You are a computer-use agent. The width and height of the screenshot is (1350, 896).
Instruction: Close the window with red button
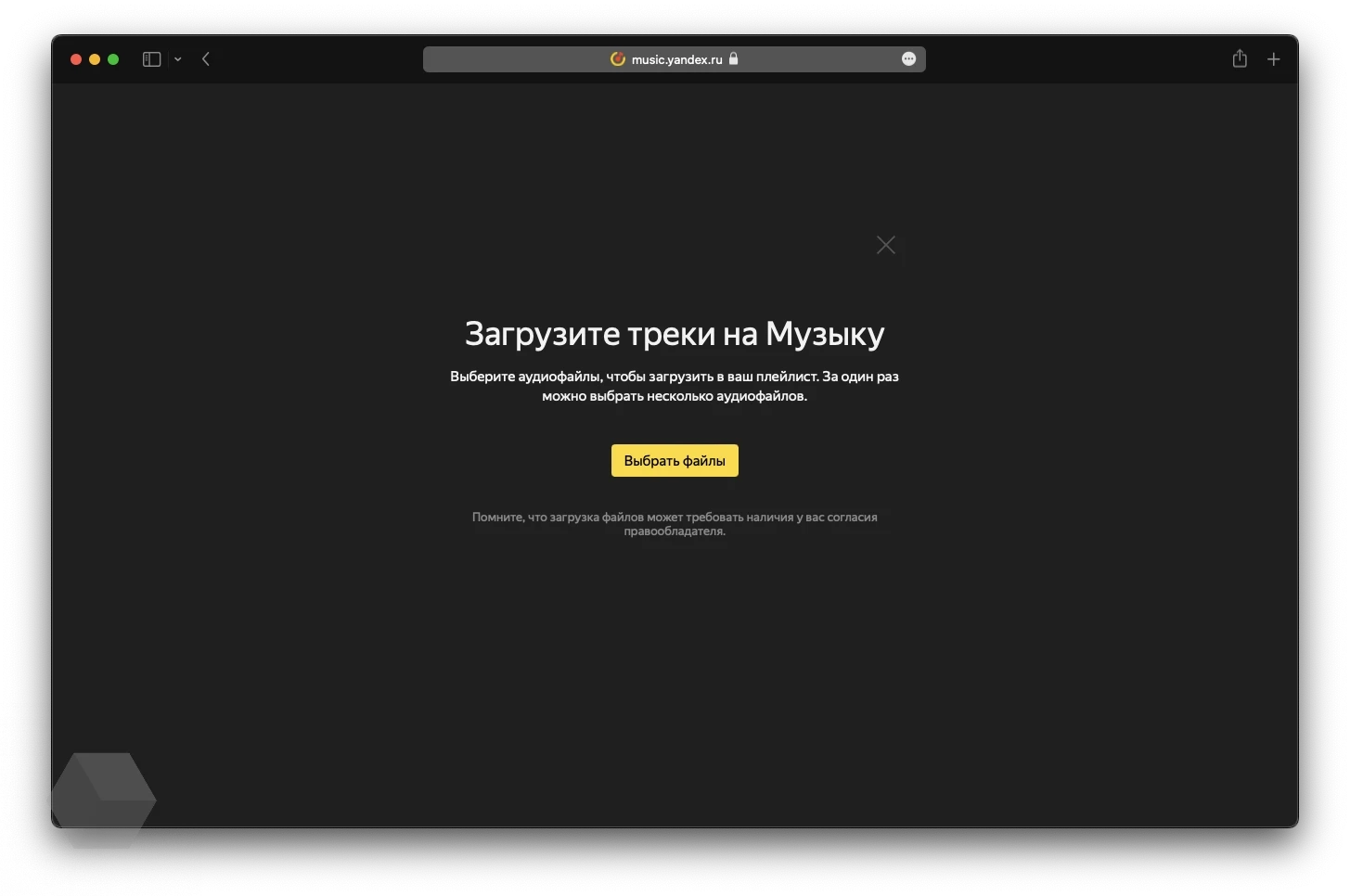point(76,59)
